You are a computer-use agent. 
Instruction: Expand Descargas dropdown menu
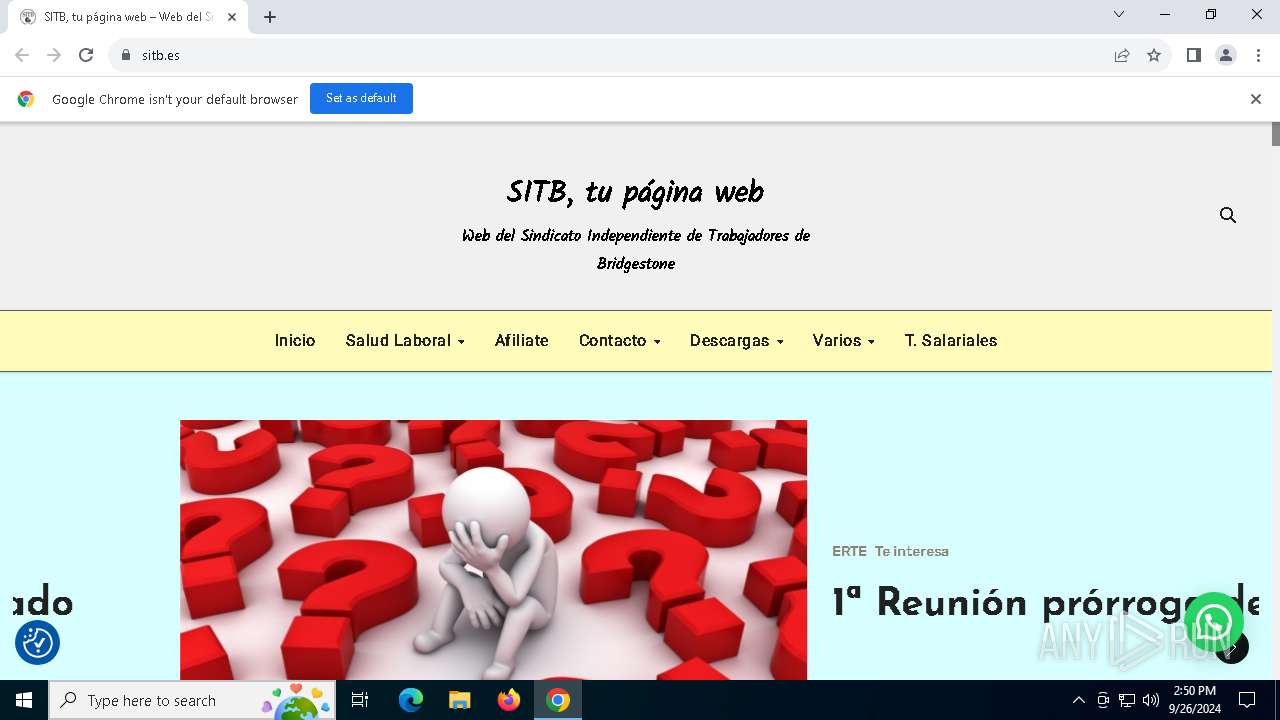pos(737,341)
